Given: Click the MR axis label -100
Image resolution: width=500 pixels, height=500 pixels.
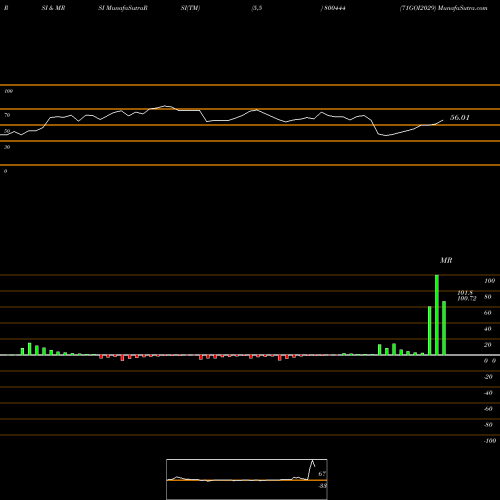Looking at the screenshot, I should 490,441.
